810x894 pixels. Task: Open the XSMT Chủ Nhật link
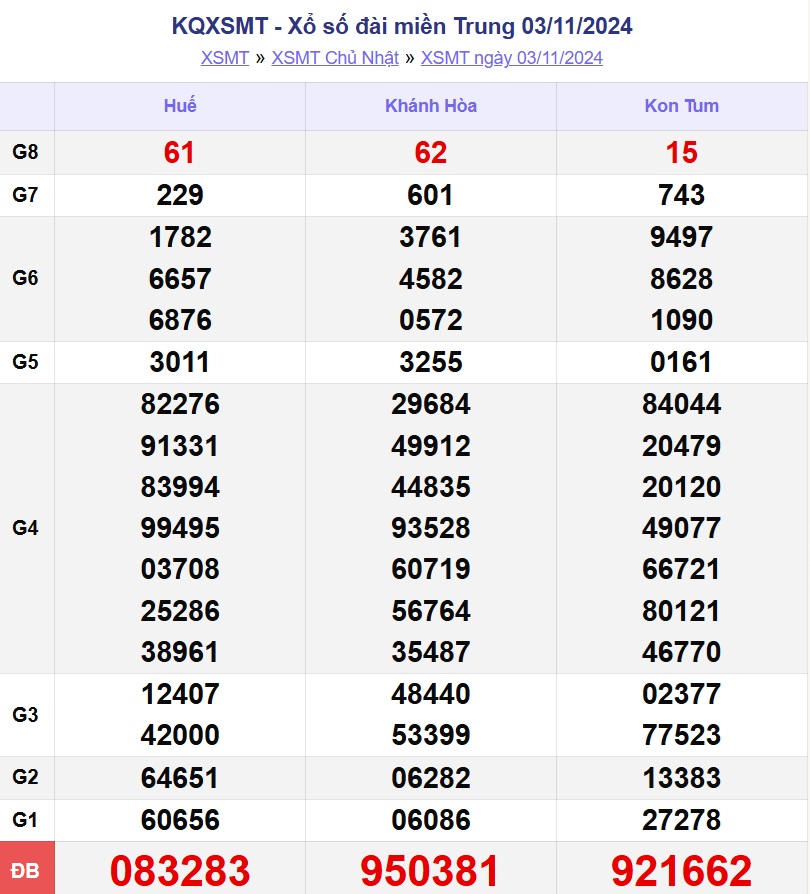[x=335, y=58]
